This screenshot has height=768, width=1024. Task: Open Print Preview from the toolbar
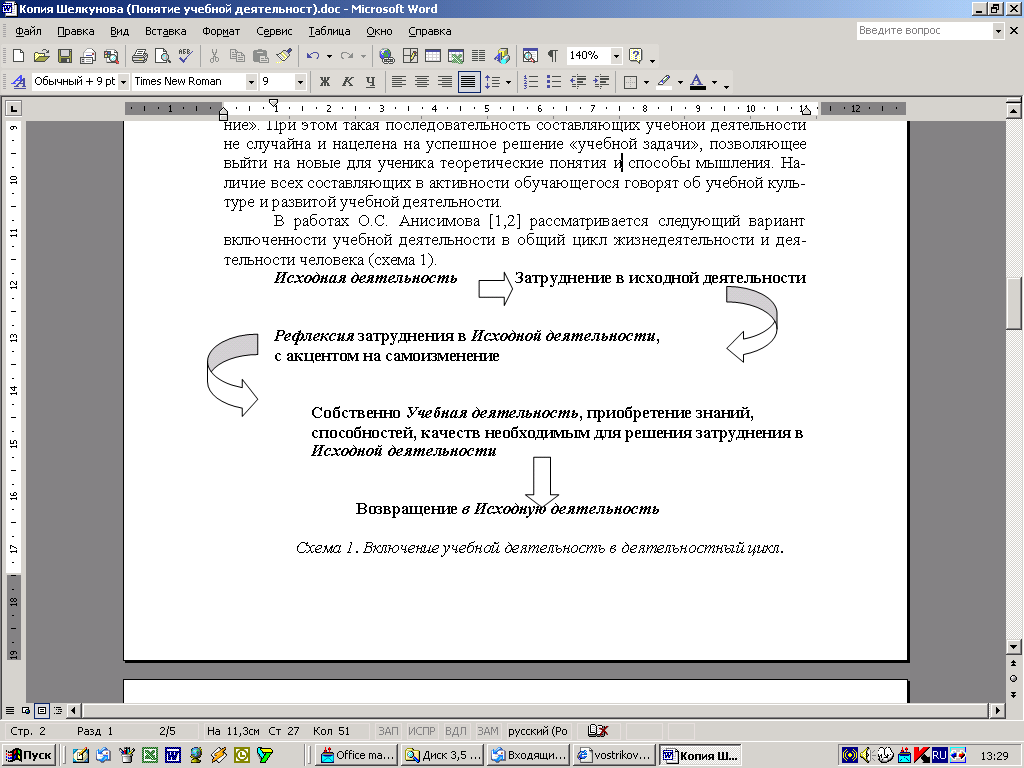coord(162,56)
